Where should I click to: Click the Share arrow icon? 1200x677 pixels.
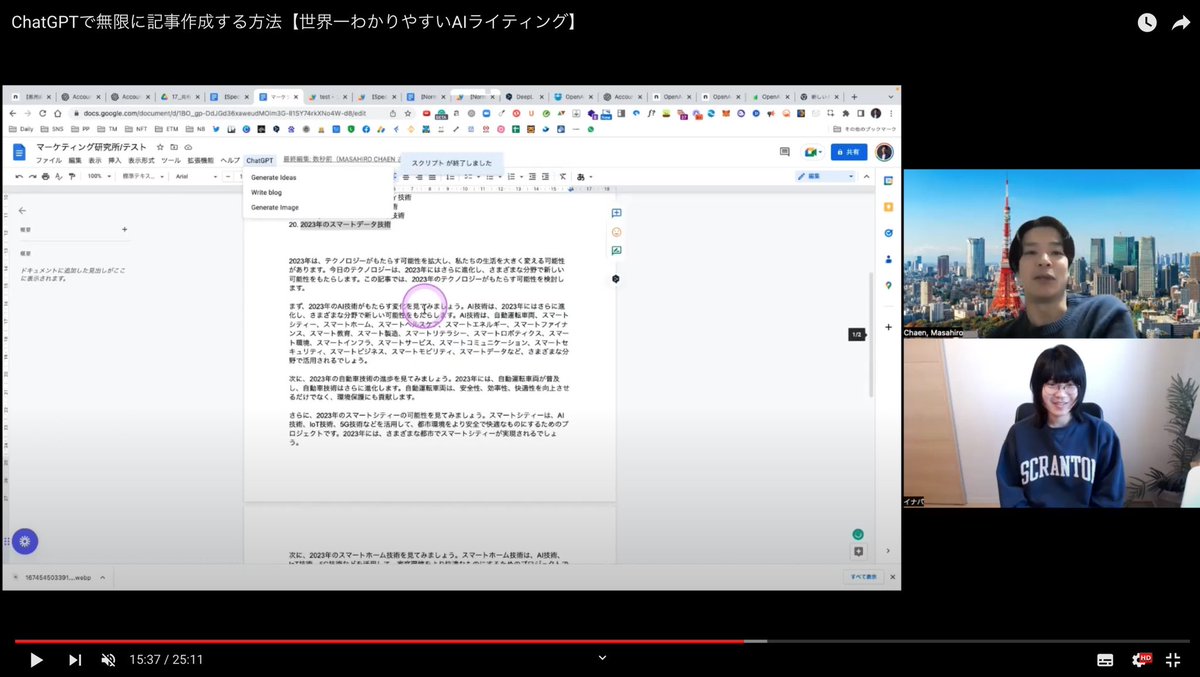tap(1180, 22)
